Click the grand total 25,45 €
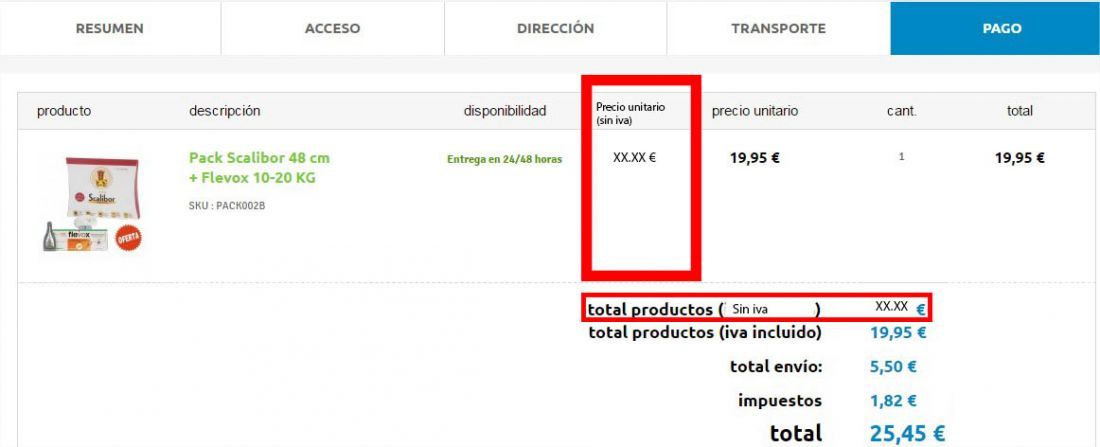The image size is (1100, 447). [908, 433]
